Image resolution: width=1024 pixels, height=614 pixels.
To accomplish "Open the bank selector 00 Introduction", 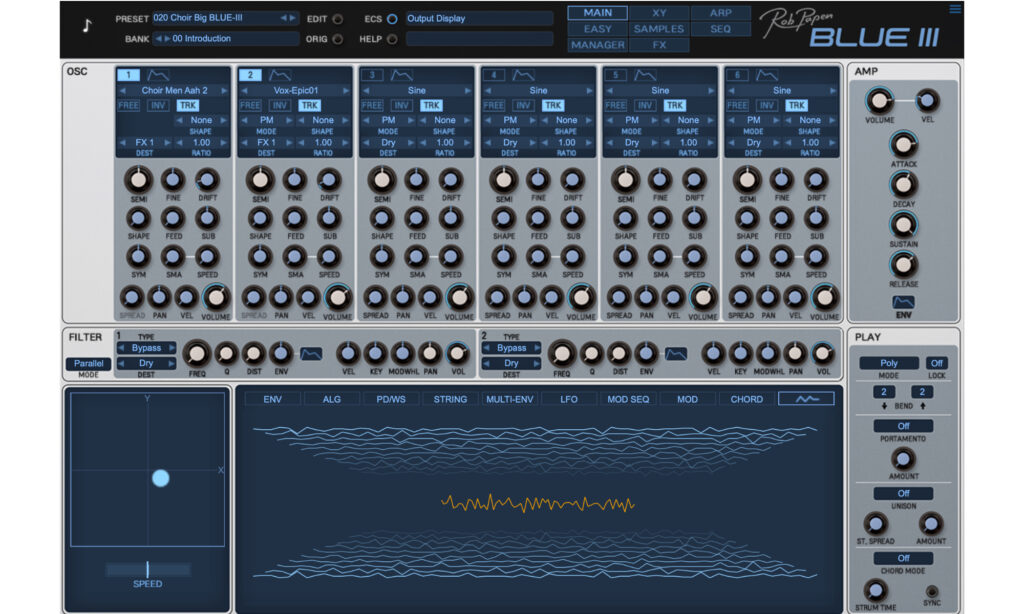I will 225,39.
